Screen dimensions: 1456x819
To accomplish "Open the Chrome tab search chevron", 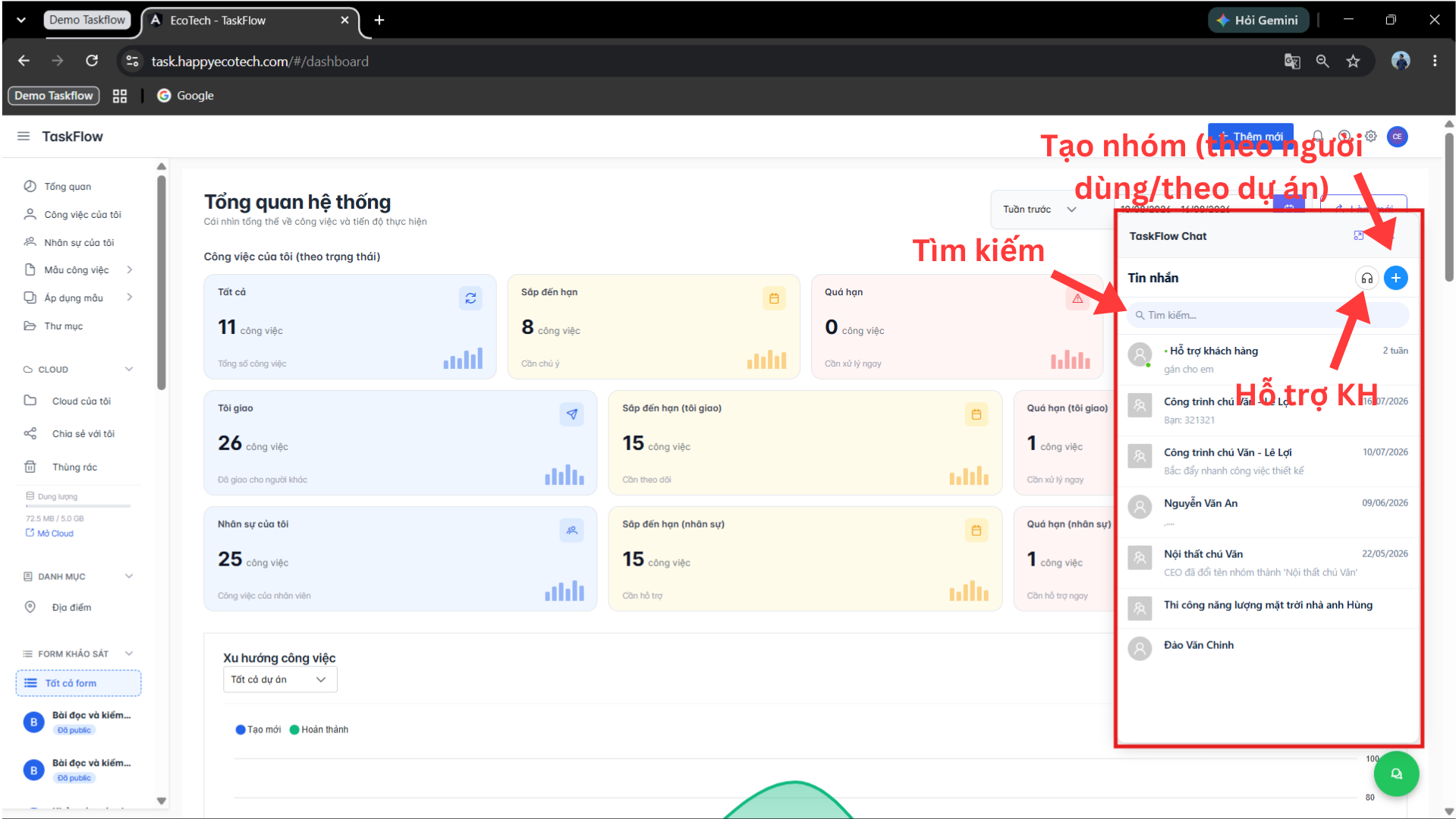I will click(x=21, y=20).
